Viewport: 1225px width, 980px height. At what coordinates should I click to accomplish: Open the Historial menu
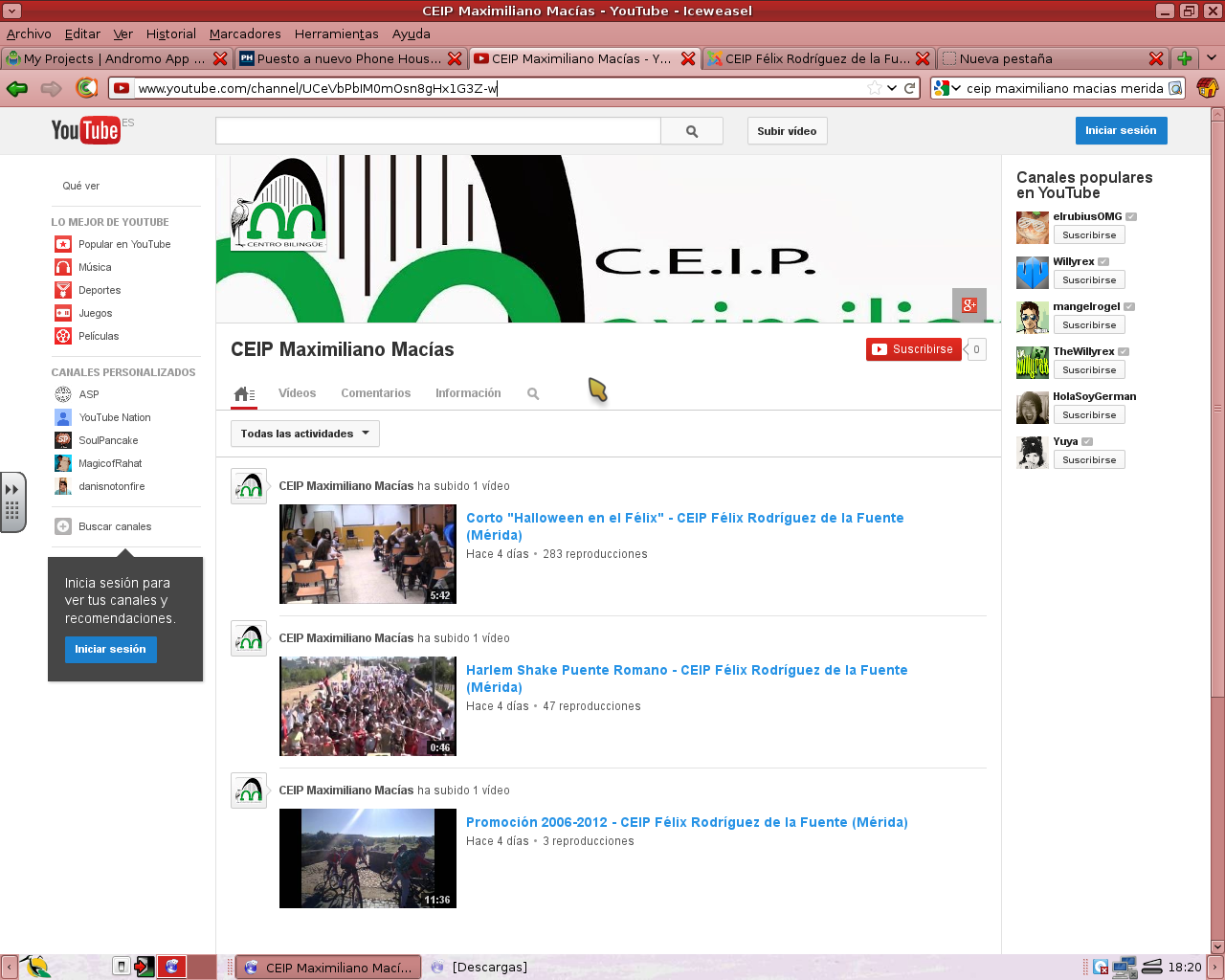pos(171,33)
